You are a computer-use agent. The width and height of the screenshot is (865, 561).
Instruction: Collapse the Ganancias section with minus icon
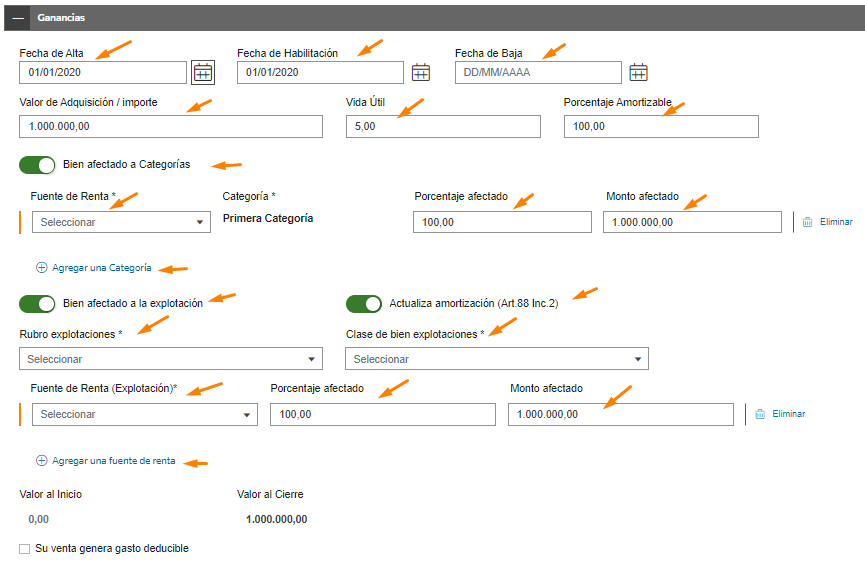[18, 18]
